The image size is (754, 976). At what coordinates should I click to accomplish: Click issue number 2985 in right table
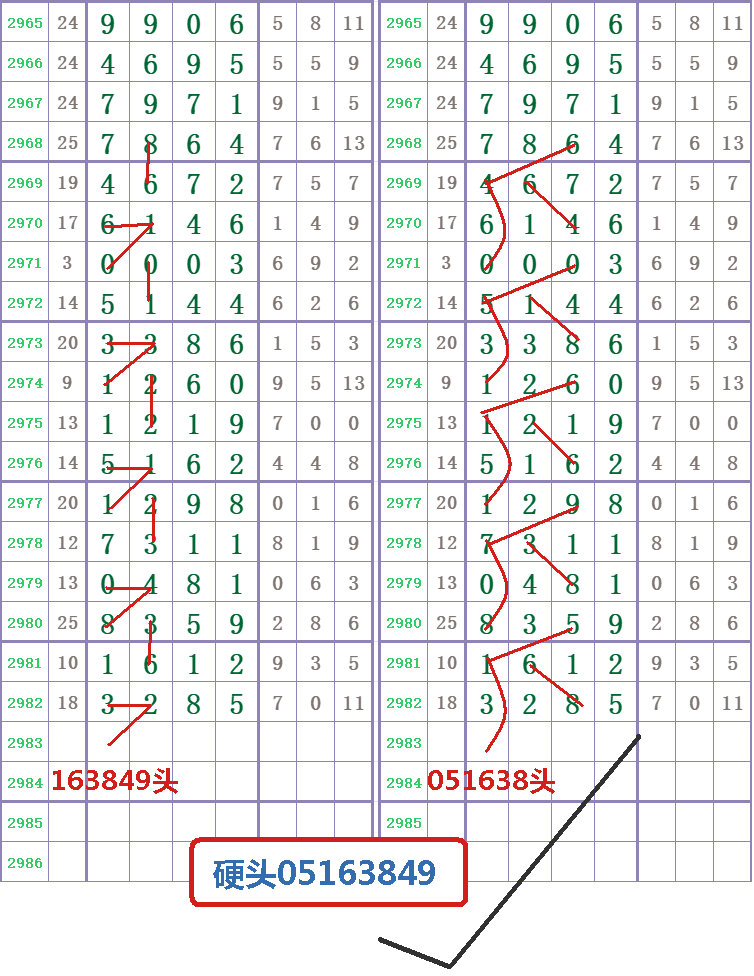[404, 823]
